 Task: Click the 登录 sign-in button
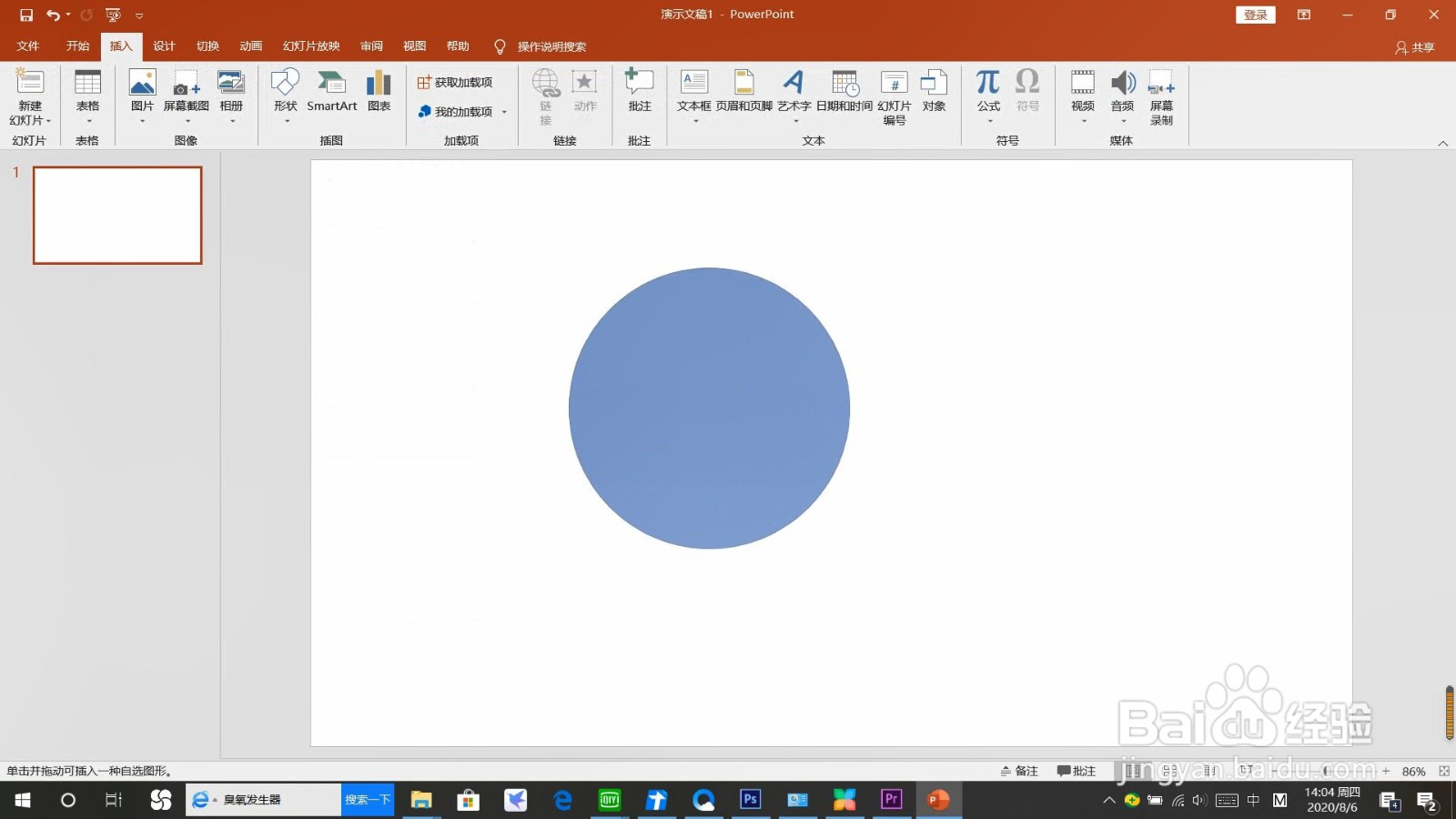point(1256,15)
